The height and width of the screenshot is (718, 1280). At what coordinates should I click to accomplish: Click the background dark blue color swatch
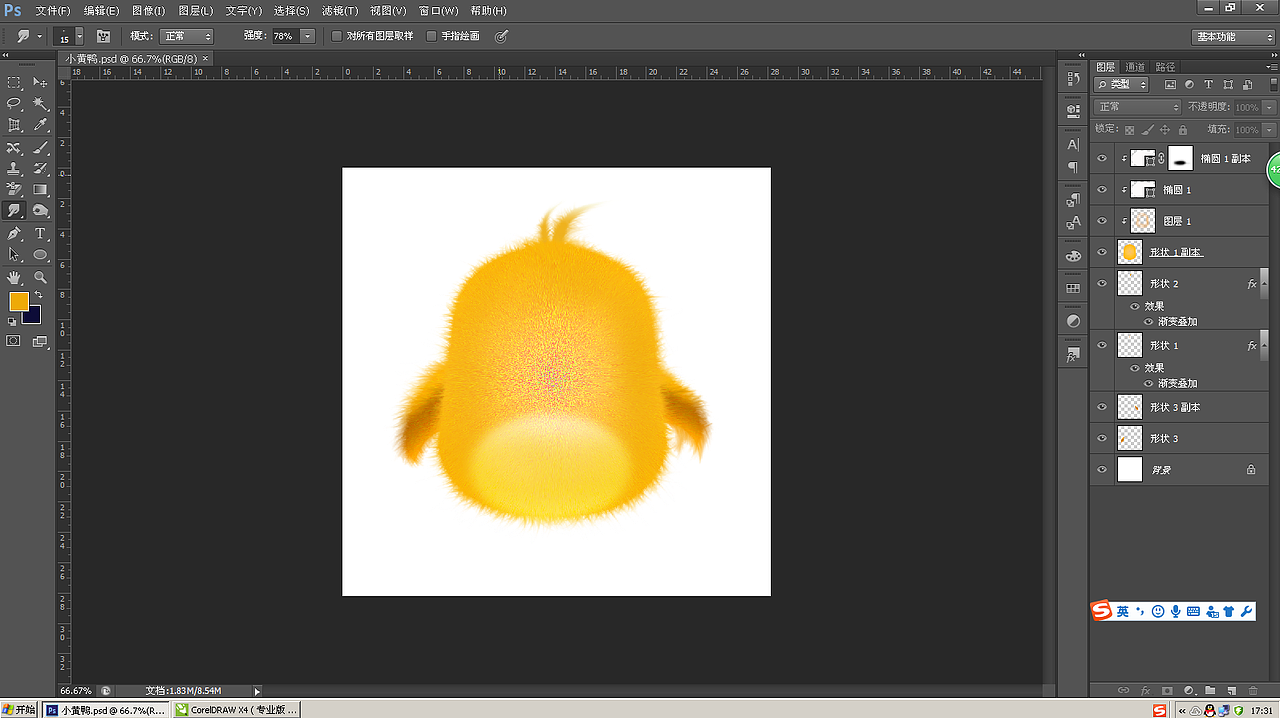[34, 316]
